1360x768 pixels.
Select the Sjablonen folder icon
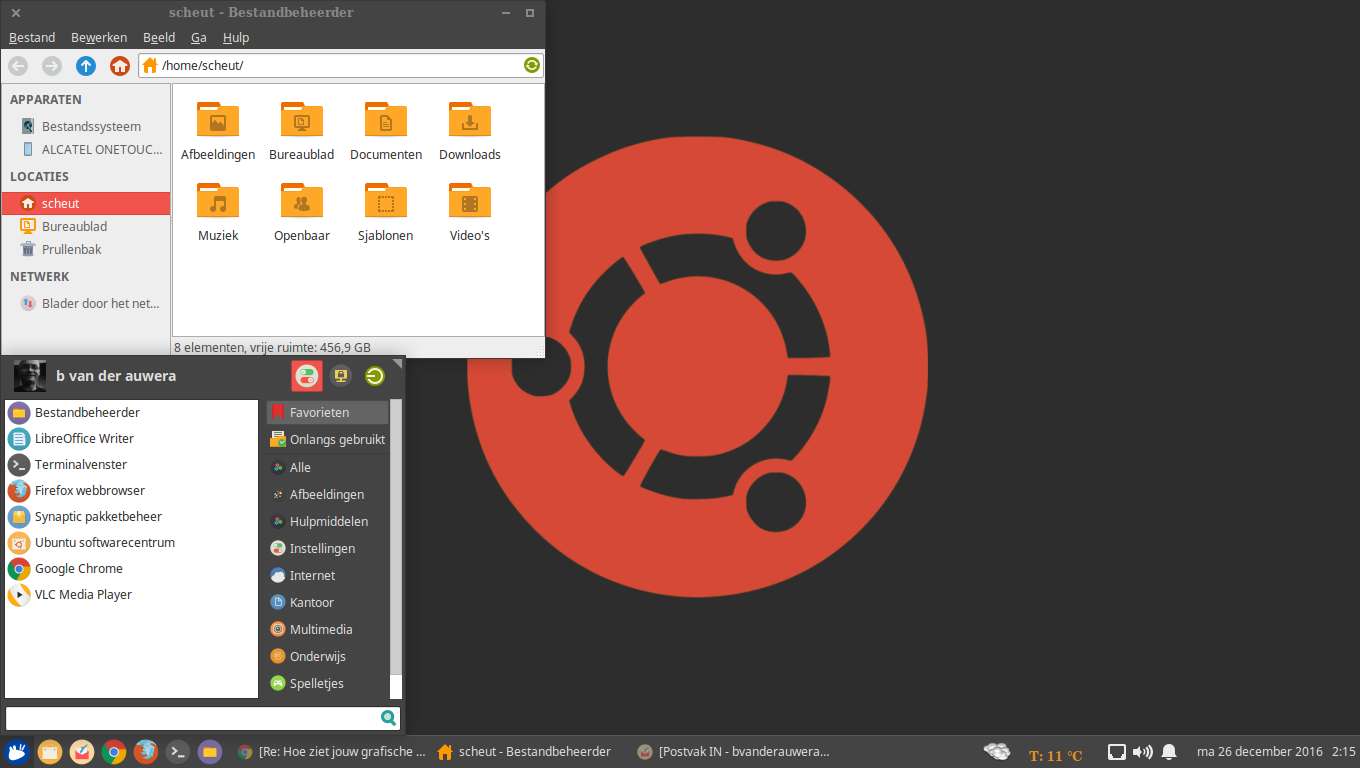[x=386, y=200]
